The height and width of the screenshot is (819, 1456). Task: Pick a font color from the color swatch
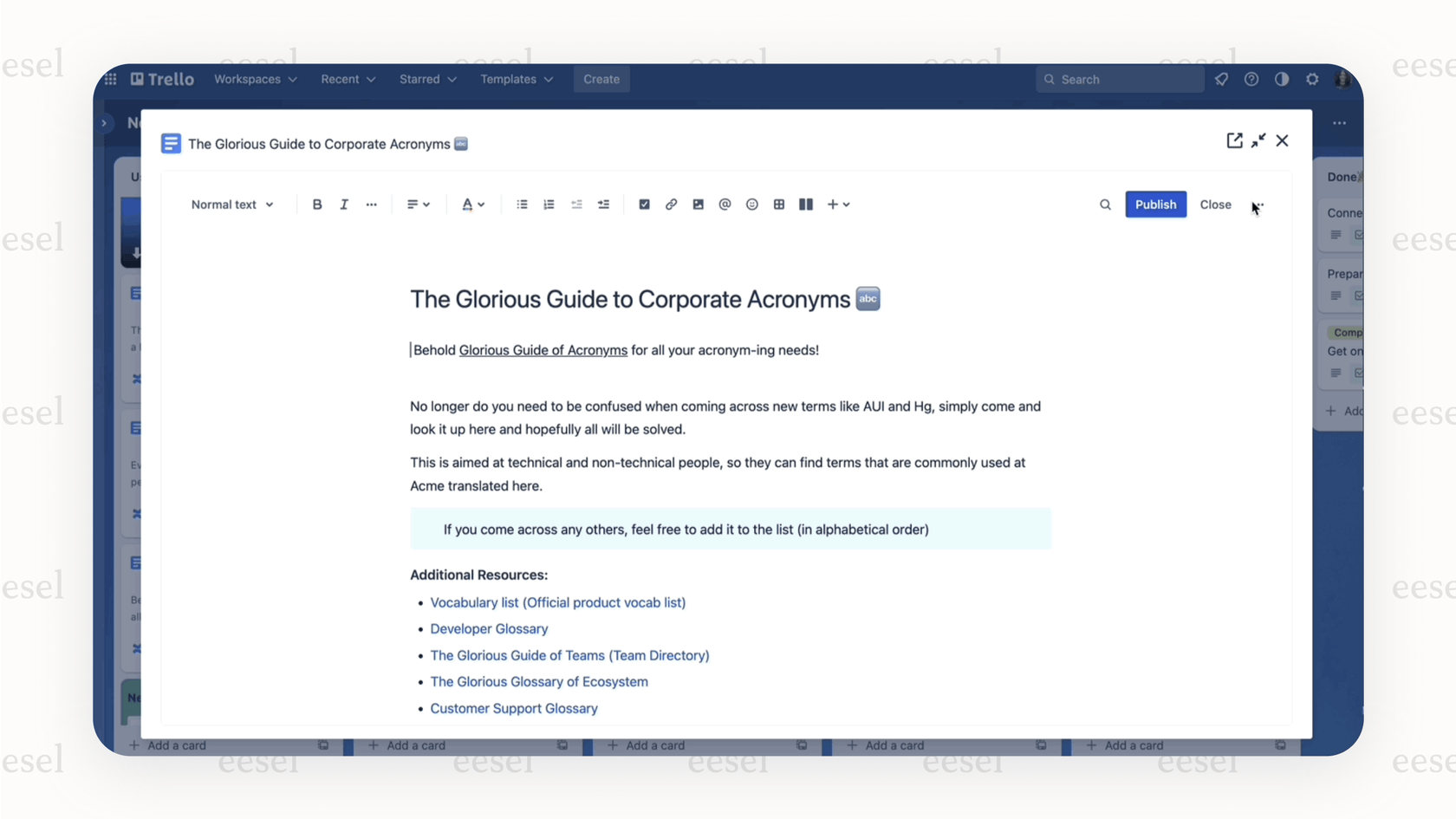tap(468, 204)
